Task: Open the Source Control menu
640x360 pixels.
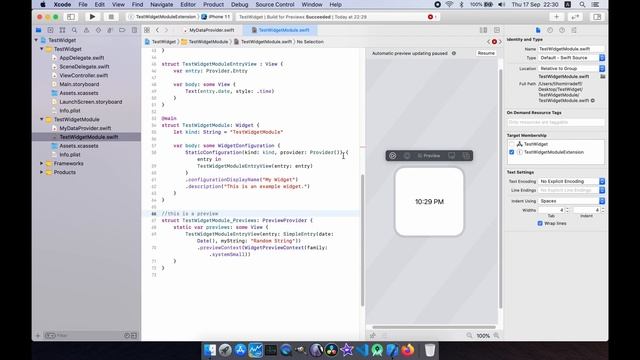Action: coord(275,4)
